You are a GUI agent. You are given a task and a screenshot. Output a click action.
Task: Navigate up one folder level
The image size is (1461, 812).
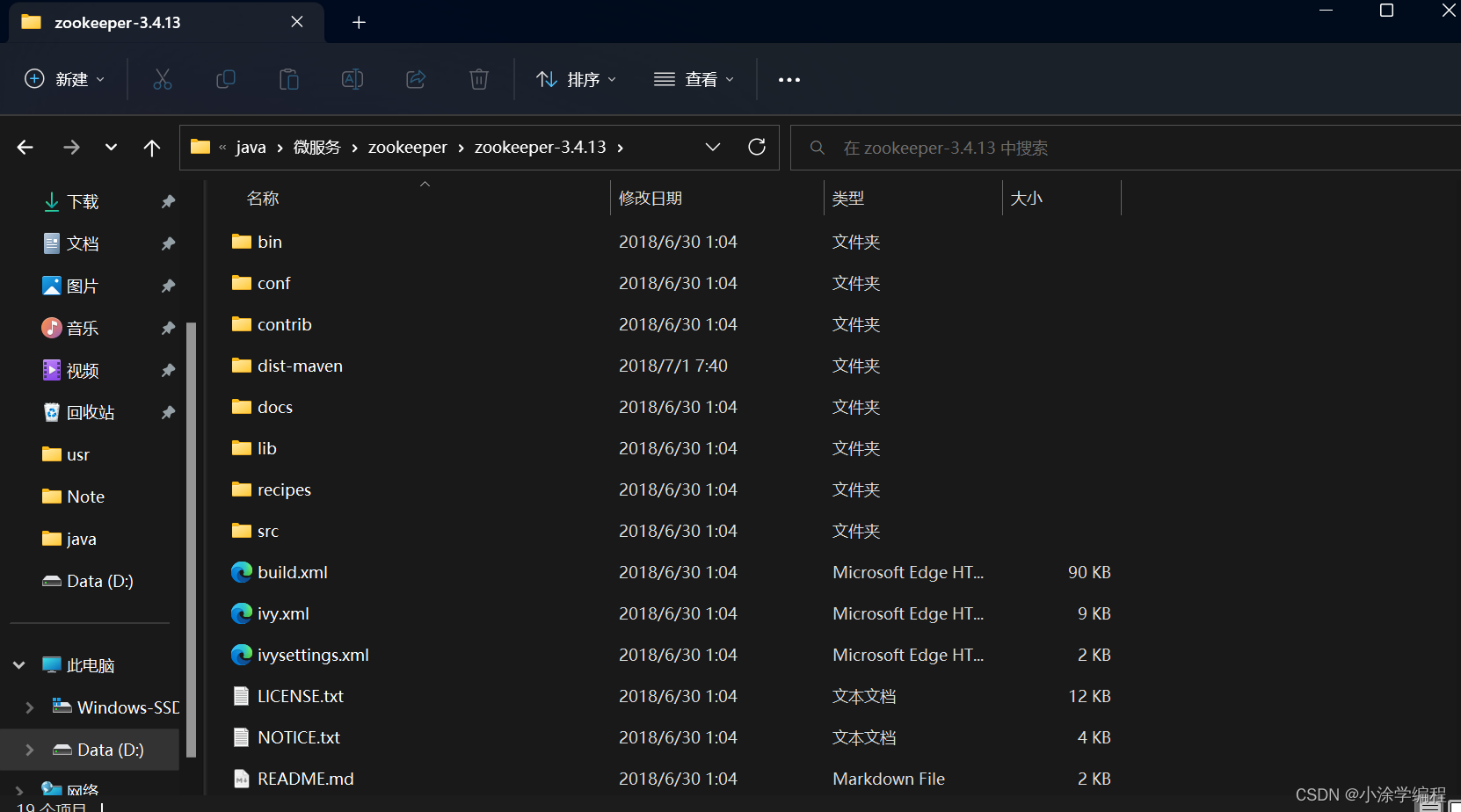tap(152, 148)
